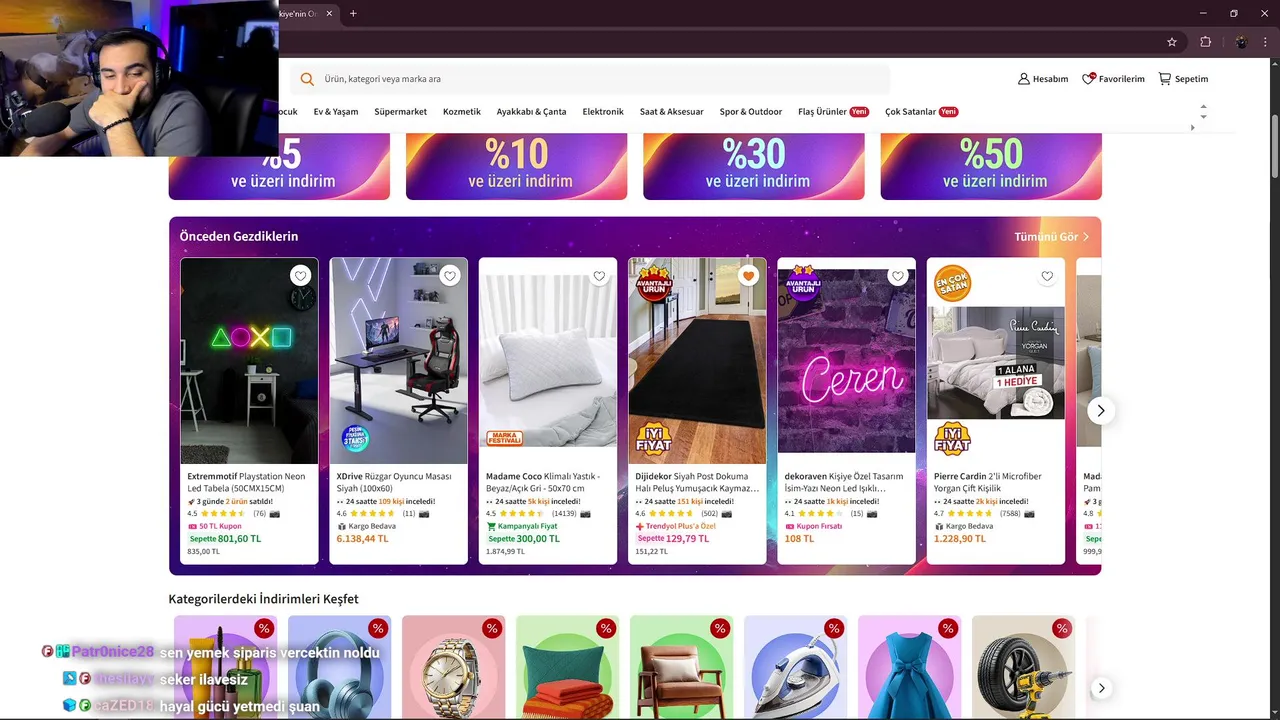Viewport: 1280px width, 720px height.
Task: Click price 6.138,44 TL text
Action: tap(363, 538)
